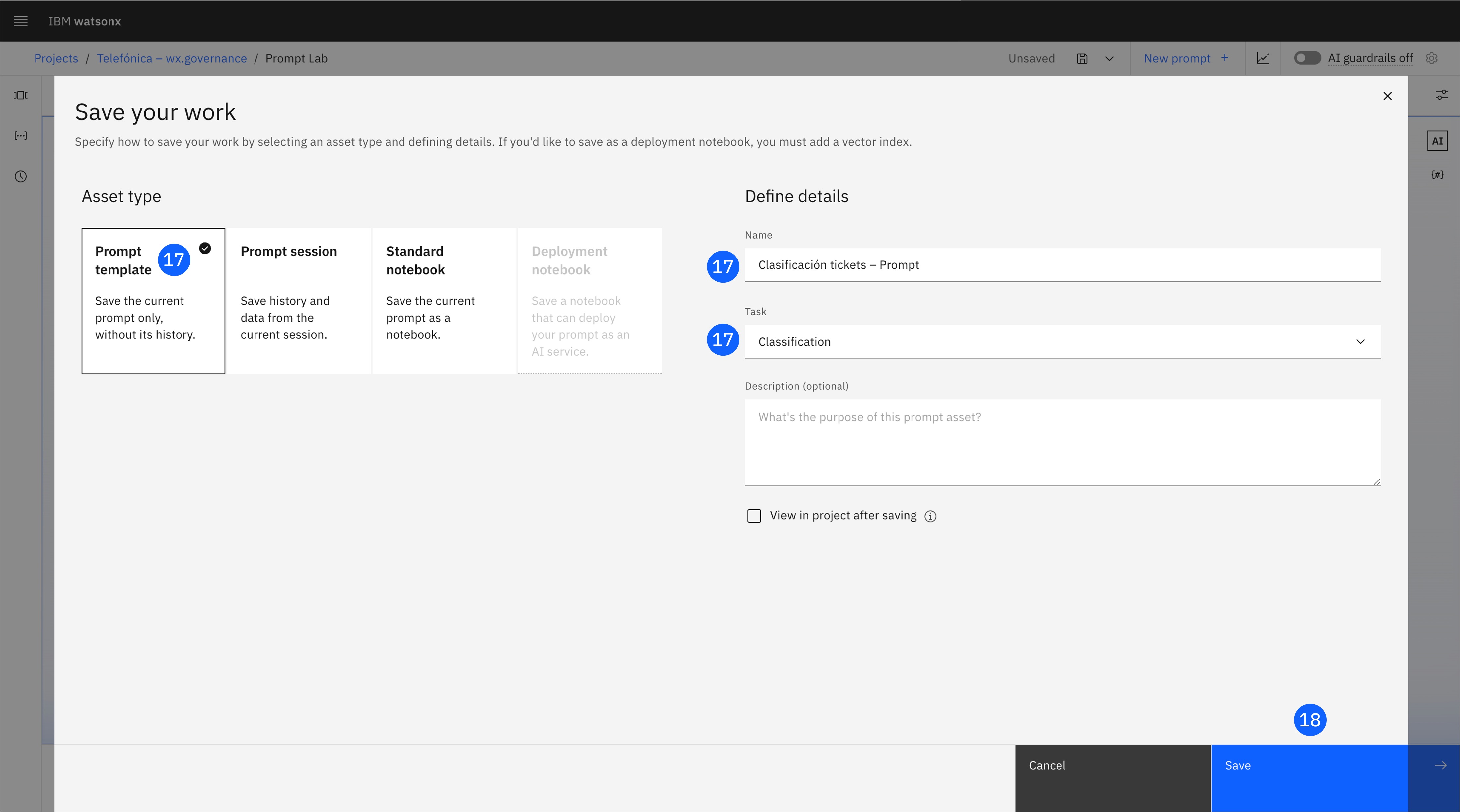Close the Save your work dialog
The width and height of the screenshot is (1460, 812).
pos(1387,96)
